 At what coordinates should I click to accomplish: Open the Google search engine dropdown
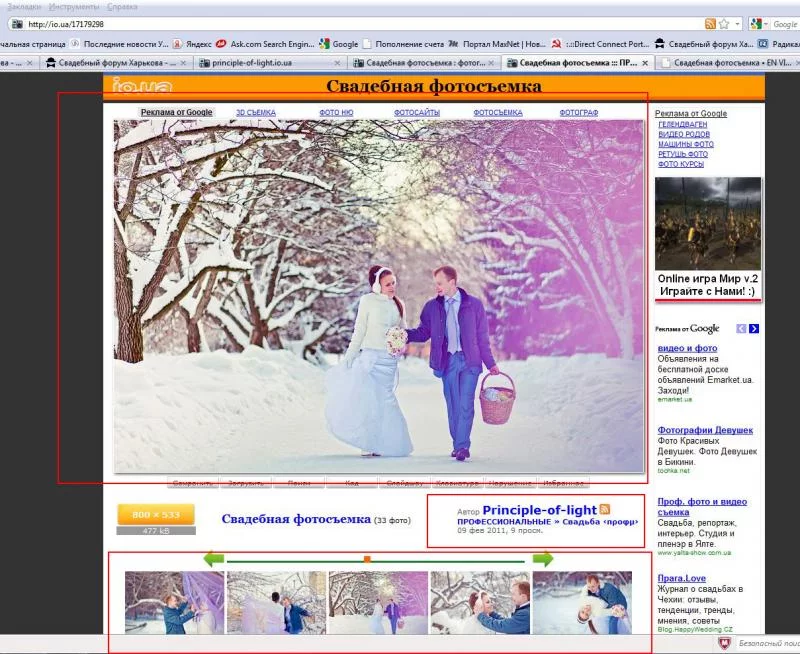point(766,24)
